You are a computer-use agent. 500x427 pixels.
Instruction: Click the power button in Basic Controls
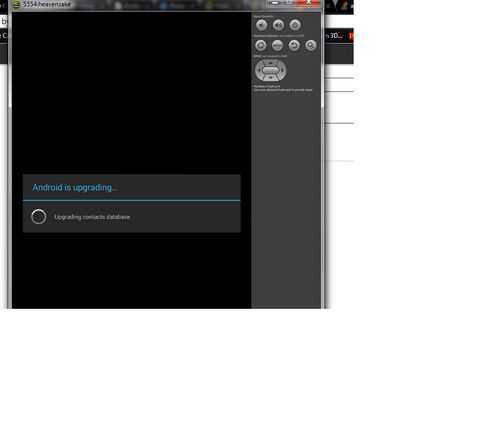point(295,25)
